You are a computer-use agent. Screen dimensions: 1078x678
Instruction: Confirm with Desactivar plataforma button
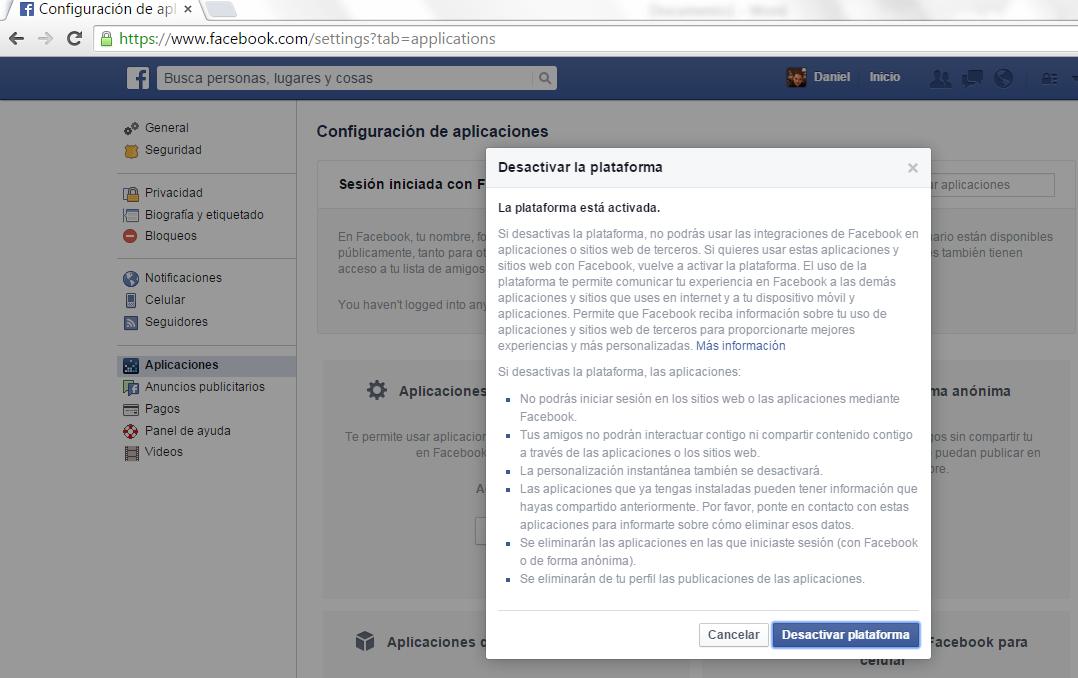tap(845, 635)
